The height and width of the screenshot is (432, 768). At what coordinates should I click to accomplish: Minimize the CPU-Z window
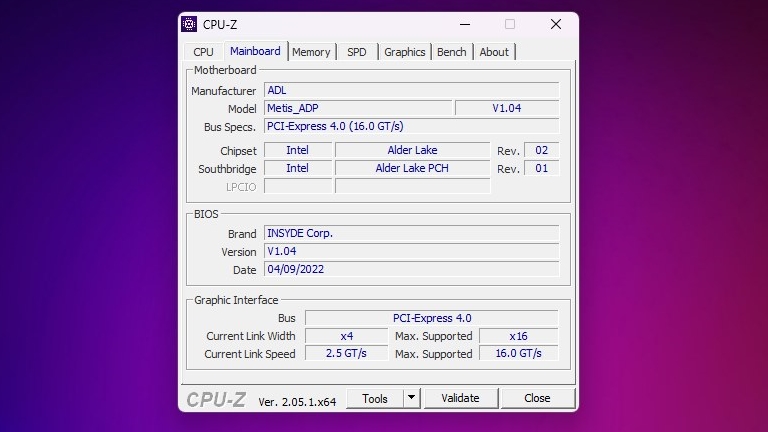[463, 24]
